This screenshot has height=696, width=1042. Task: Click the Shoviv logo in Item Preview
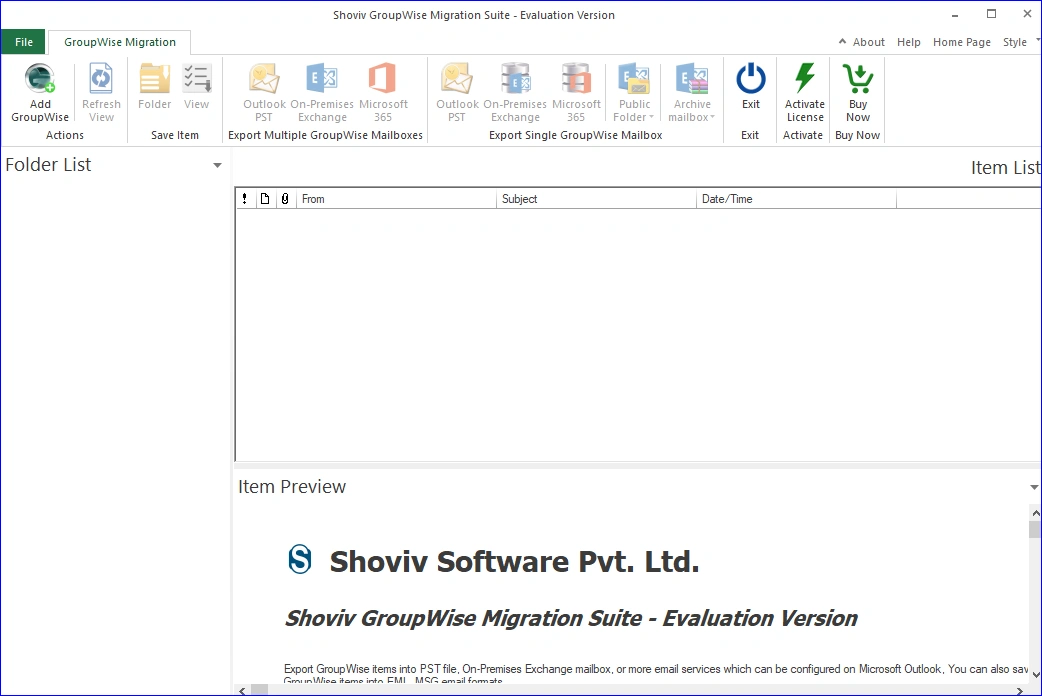click(300, 559)
